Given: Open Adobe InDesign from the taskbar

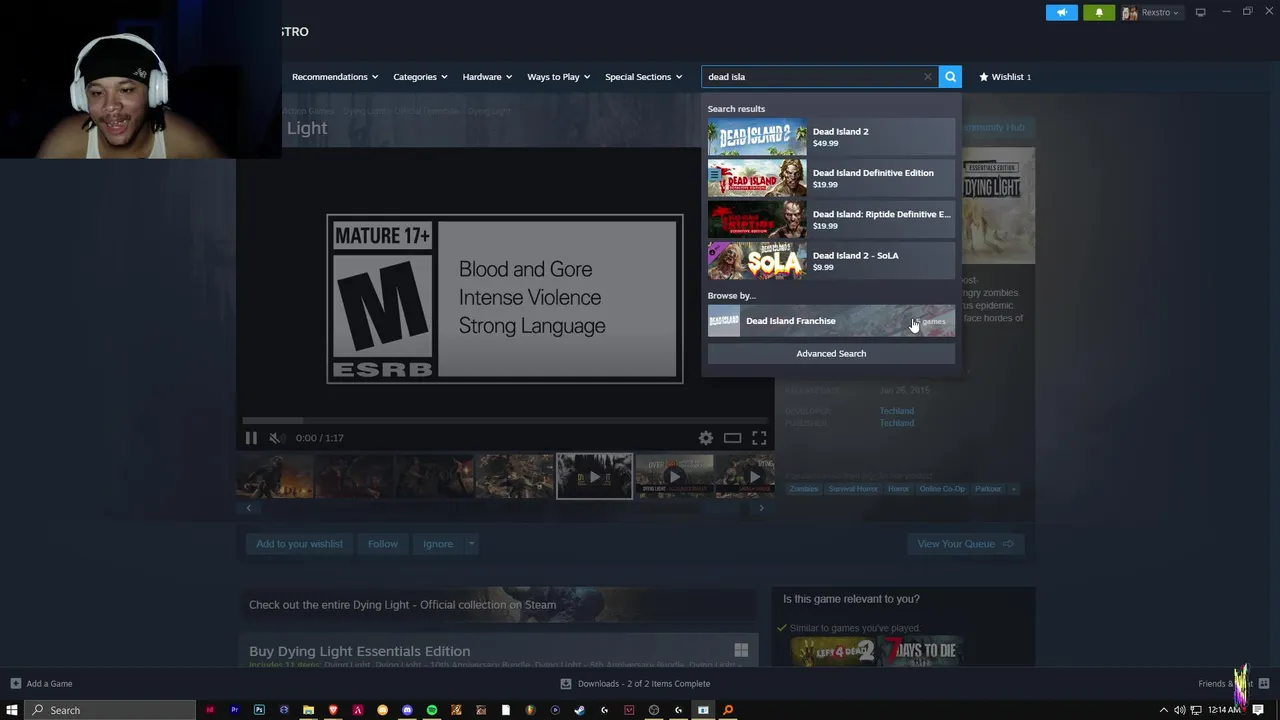Looking at the screenshot, I should coord(210,710).
